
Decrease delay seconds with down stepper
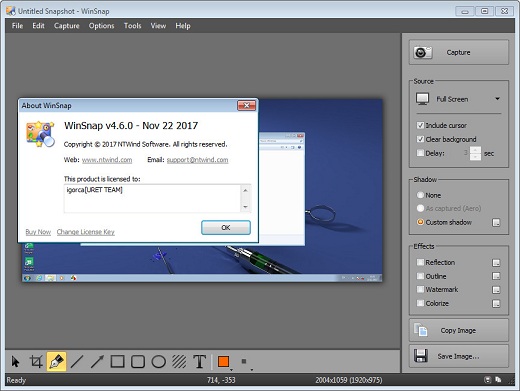coord(475,157)
